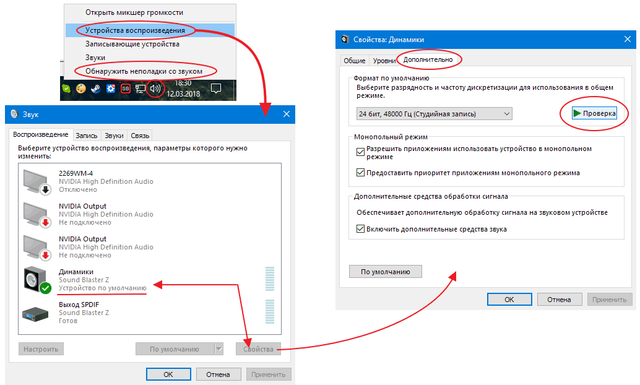The width and height of the screenshot is (640, 385).
Task: Switch to the Связь tab
Action: (140, 136)
